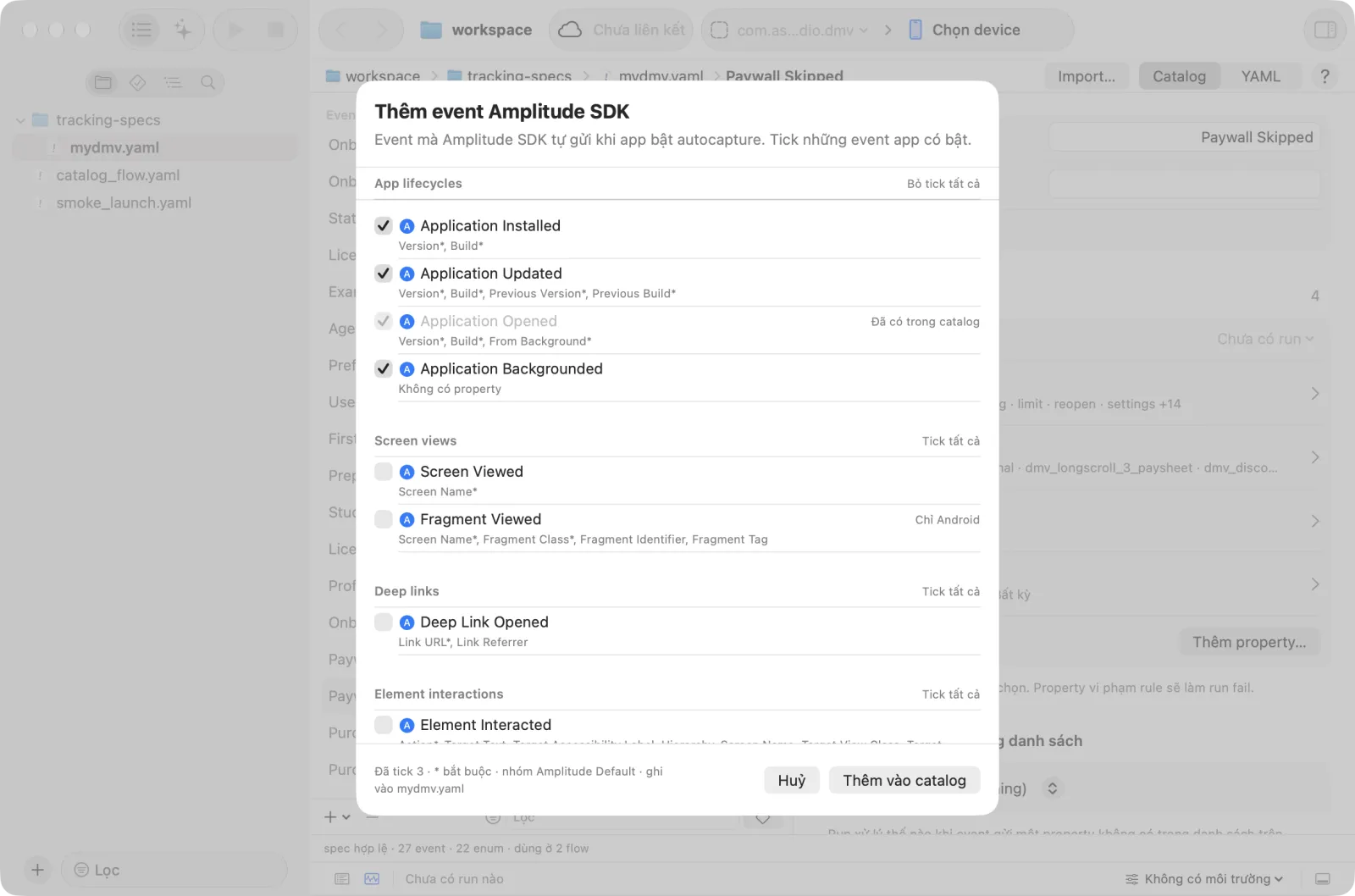Show the log view icon in status bar
This screenshot has height=896, width=1355.
(342, 879)
